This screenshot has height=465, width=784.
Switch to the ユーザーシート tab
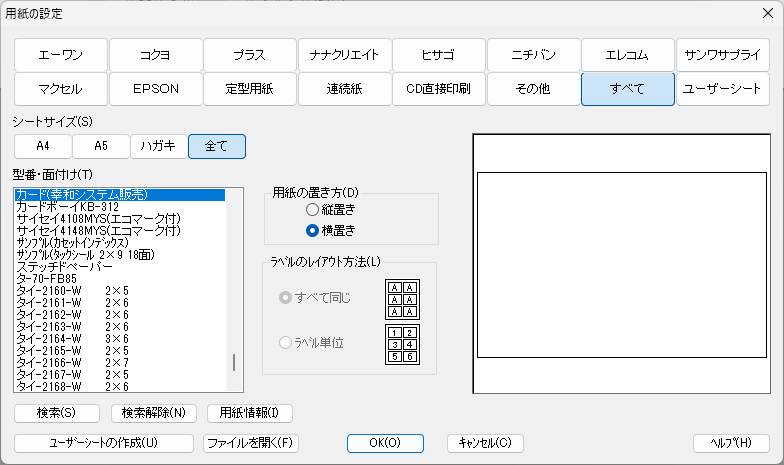tap(721, 89)
